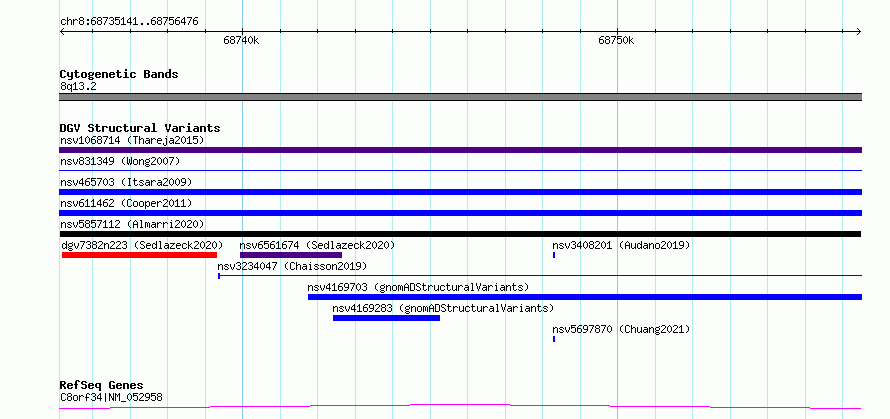Click the nsv831349 (Wong2007) label
This screenshot has width=890, height=419.
click(x=120, y=161)
